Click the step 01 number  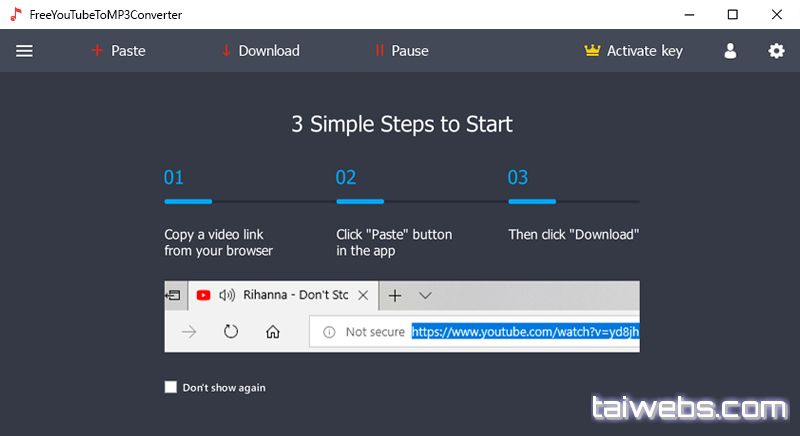[173, 177]
